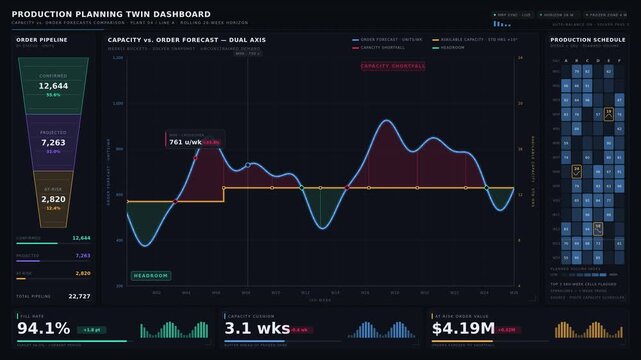
Task: Click the Capacity Cushion 3.1 wks value
Action: [x=257, y=329]
